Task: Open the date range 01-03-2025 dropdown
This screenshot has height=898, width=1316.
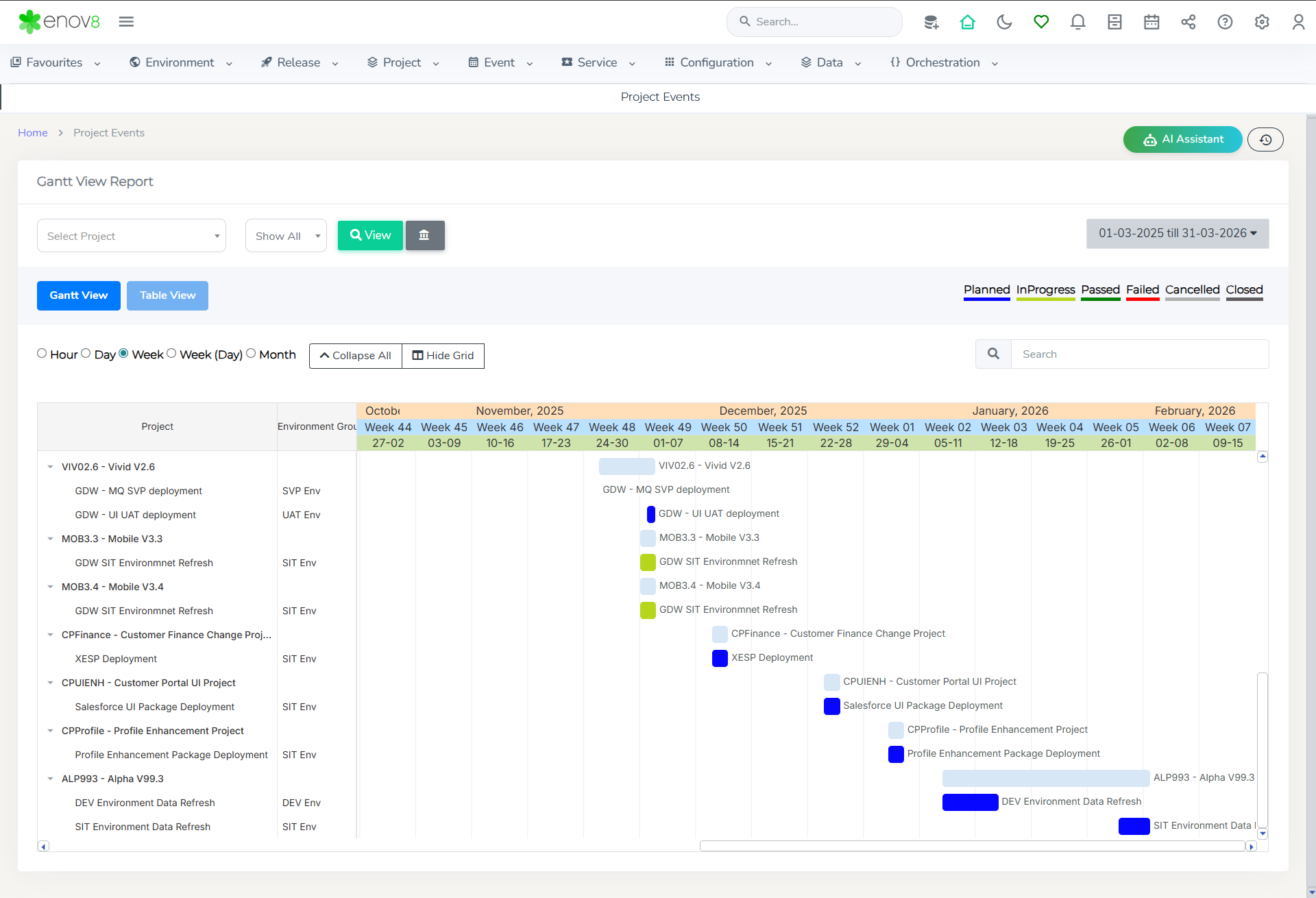Action: click(1177, 233)
